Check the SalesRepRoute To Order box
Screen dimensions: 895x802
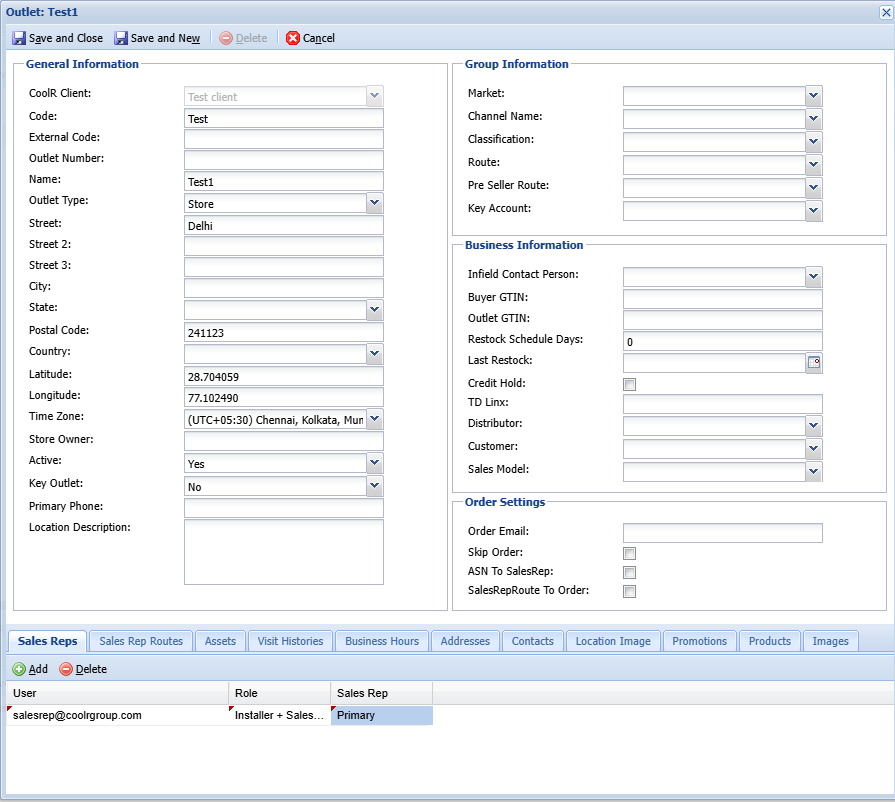point(630,592)
